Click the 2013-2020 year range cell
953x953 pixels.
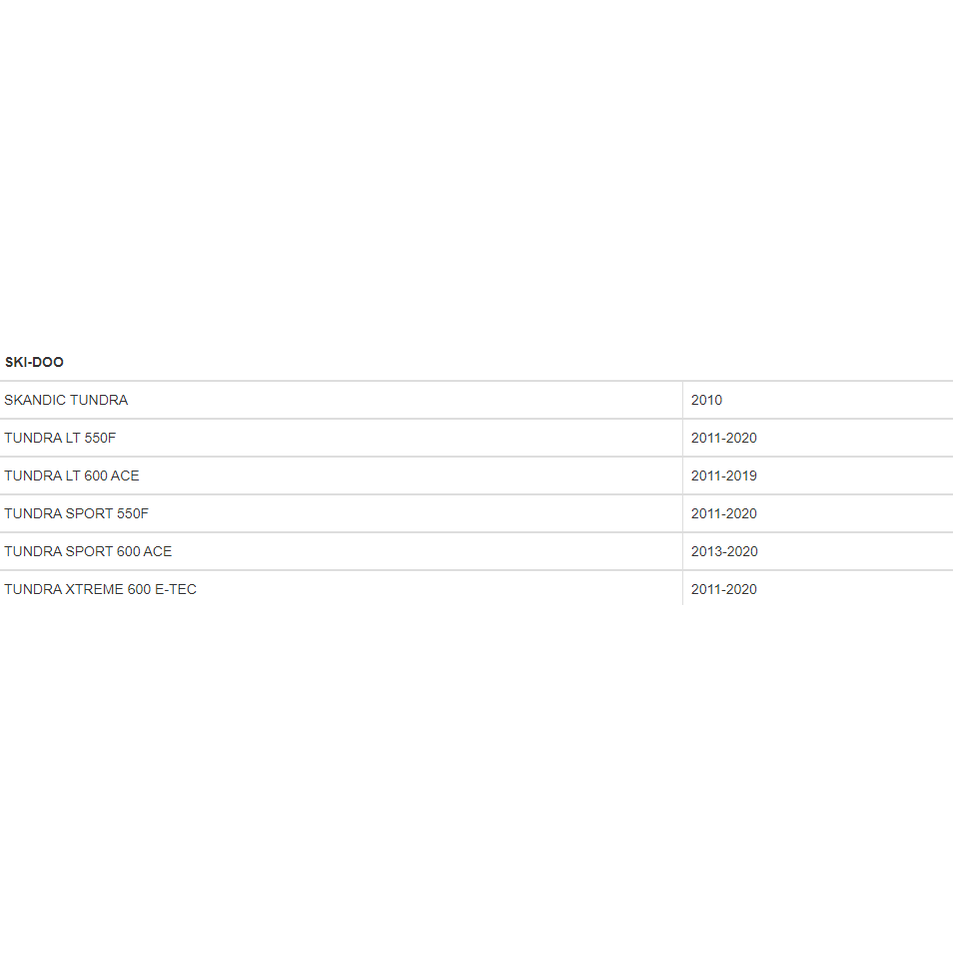[724, 551]
